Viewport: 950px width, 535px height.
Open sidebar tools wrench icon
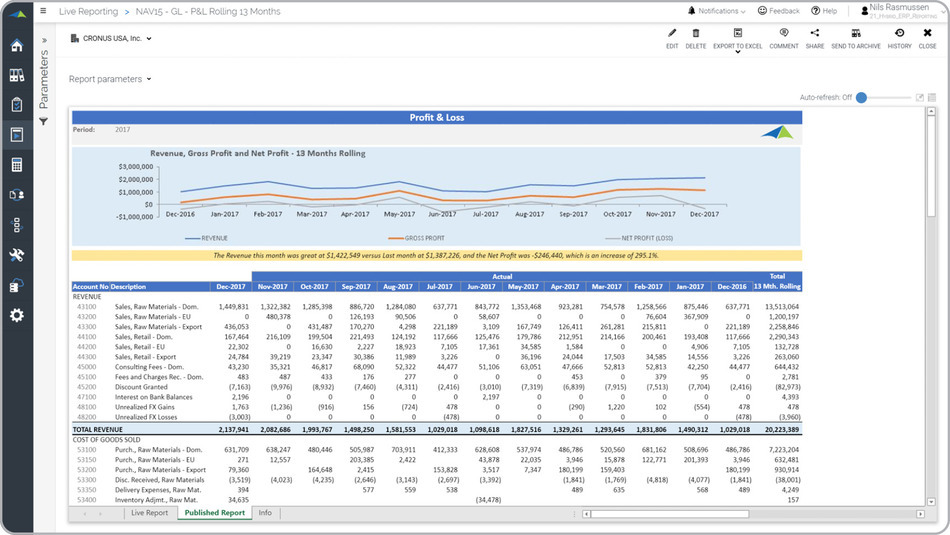pos(17,255)
